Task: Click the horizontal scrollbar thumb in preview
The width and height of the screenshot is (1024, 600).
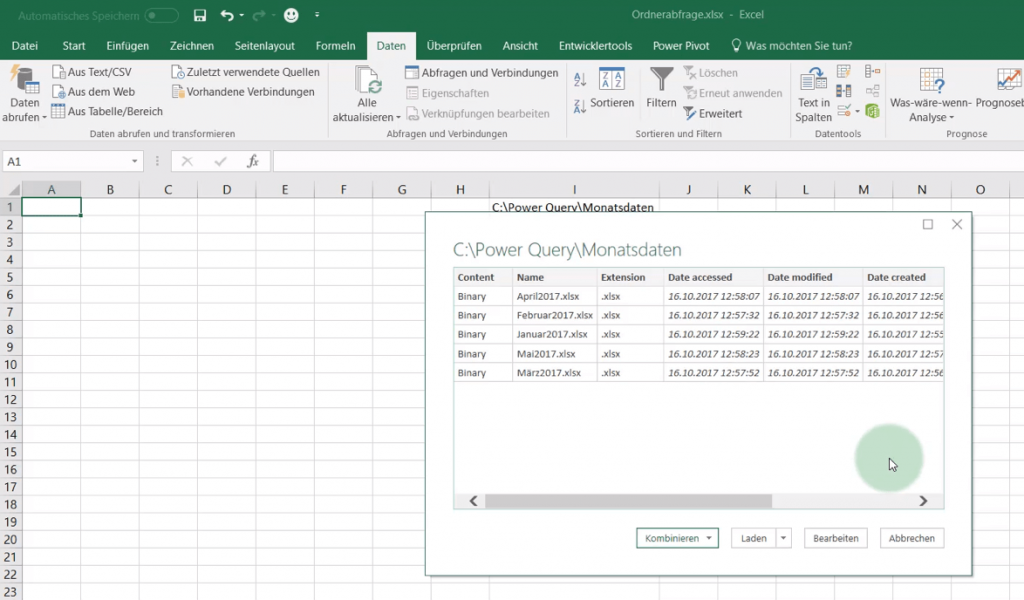Action: click(628, 501)
